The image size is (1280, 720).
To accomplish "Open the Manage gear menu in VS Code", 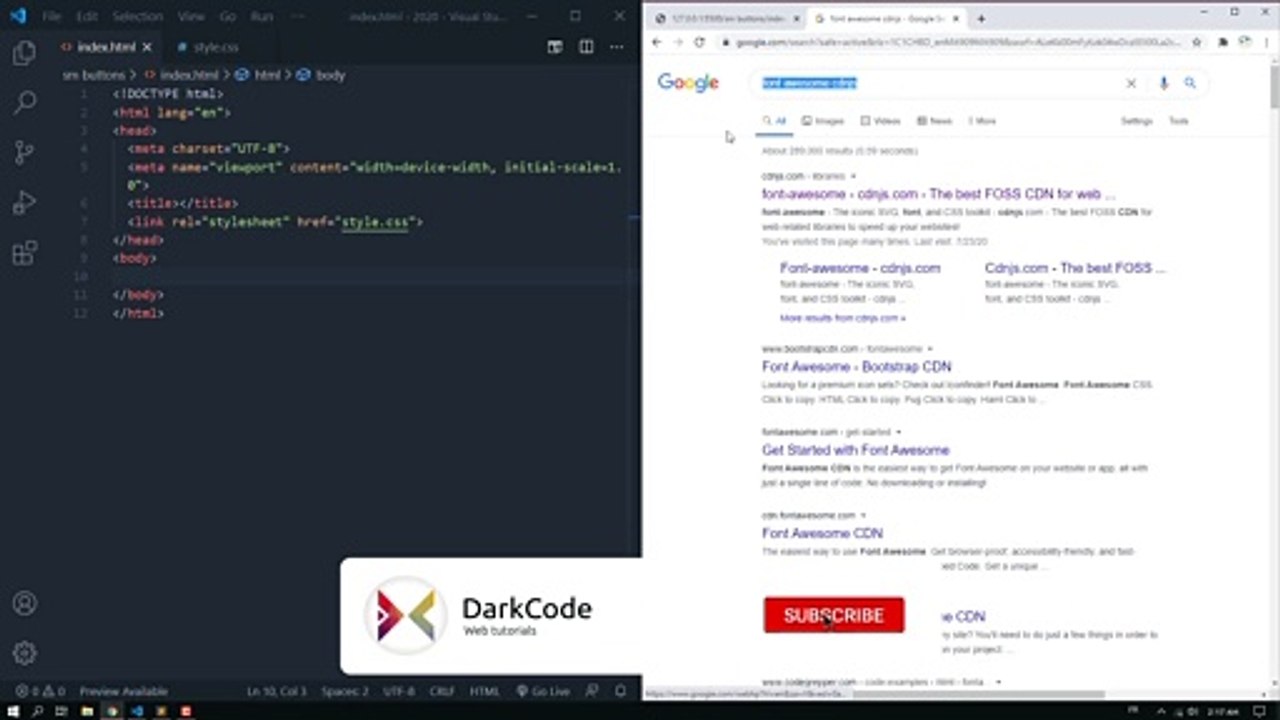I will (24, 653).
